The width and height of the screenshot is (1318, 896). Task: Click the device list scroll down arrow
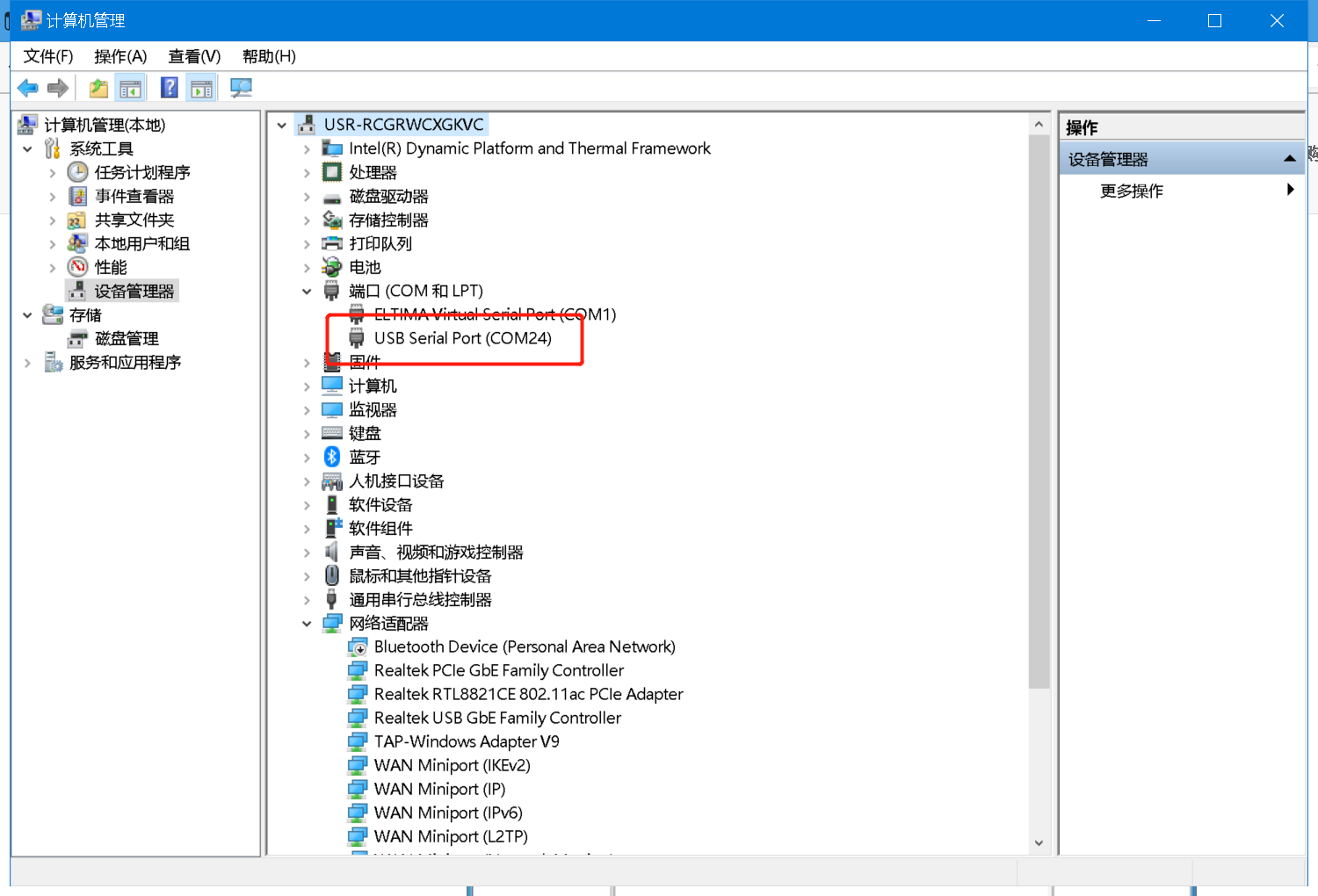[1039, 842]
